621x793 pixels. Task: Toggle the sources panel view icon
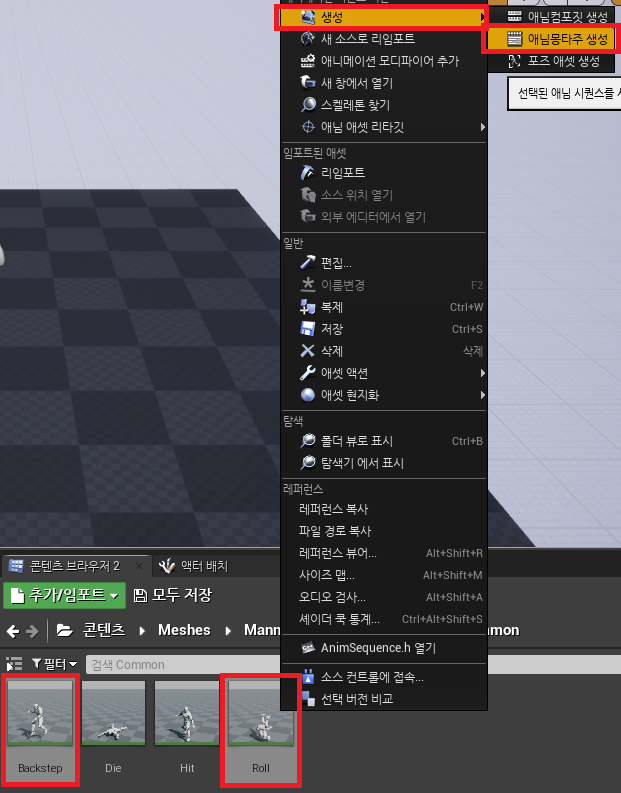pos(14,664)
